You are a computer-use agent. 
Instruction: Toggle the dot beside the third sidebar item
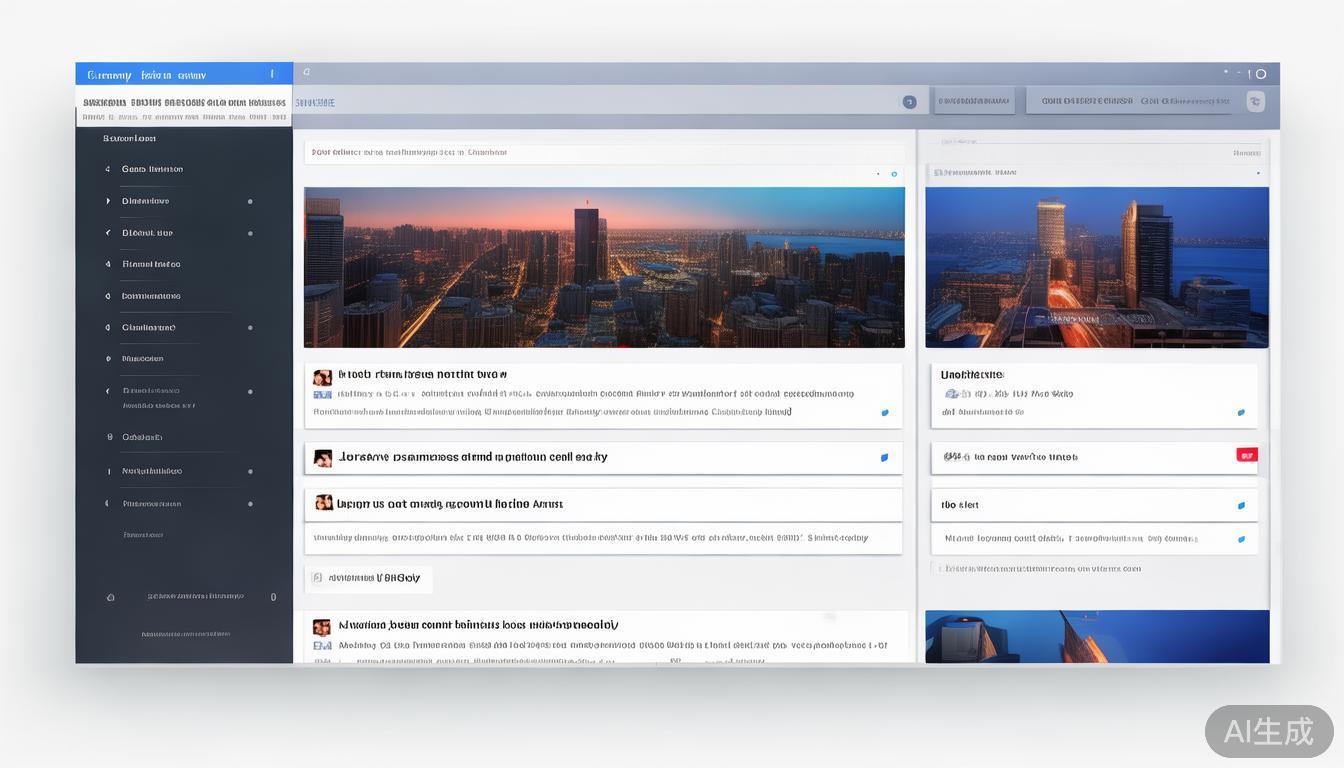click(x=250, y=233)
